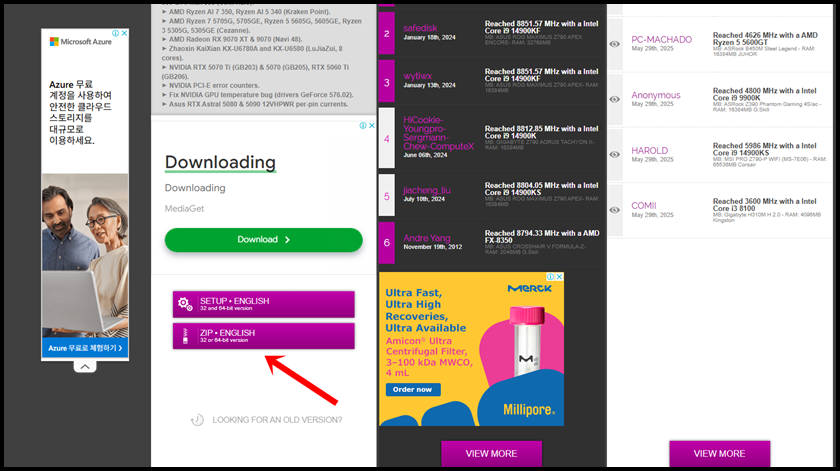This screenshot has height=471, width=840.
Task: Click the Azure ad laptop photo
Action: click(x=85, y=256)
